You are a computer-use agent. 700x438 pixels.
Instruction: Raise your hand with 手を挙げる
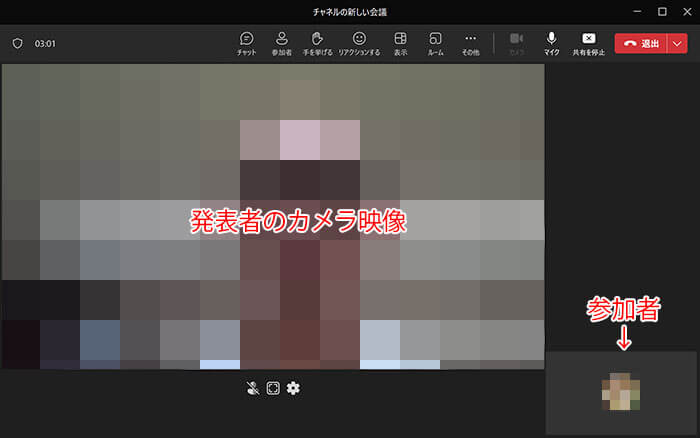(x=317, y=44)
